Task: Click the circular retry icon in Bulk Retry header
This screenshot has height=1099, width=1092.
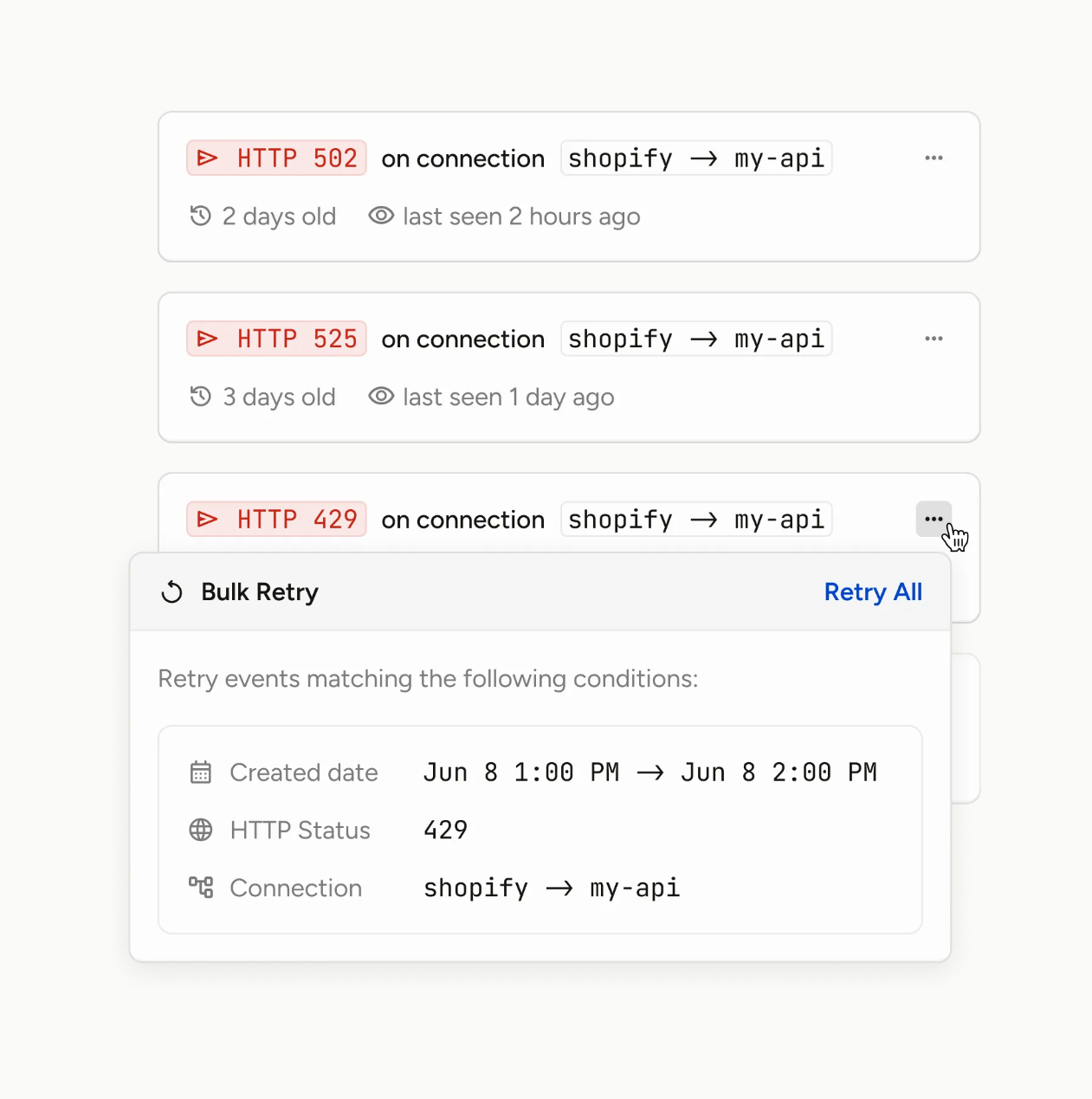Action: point(171,592)
